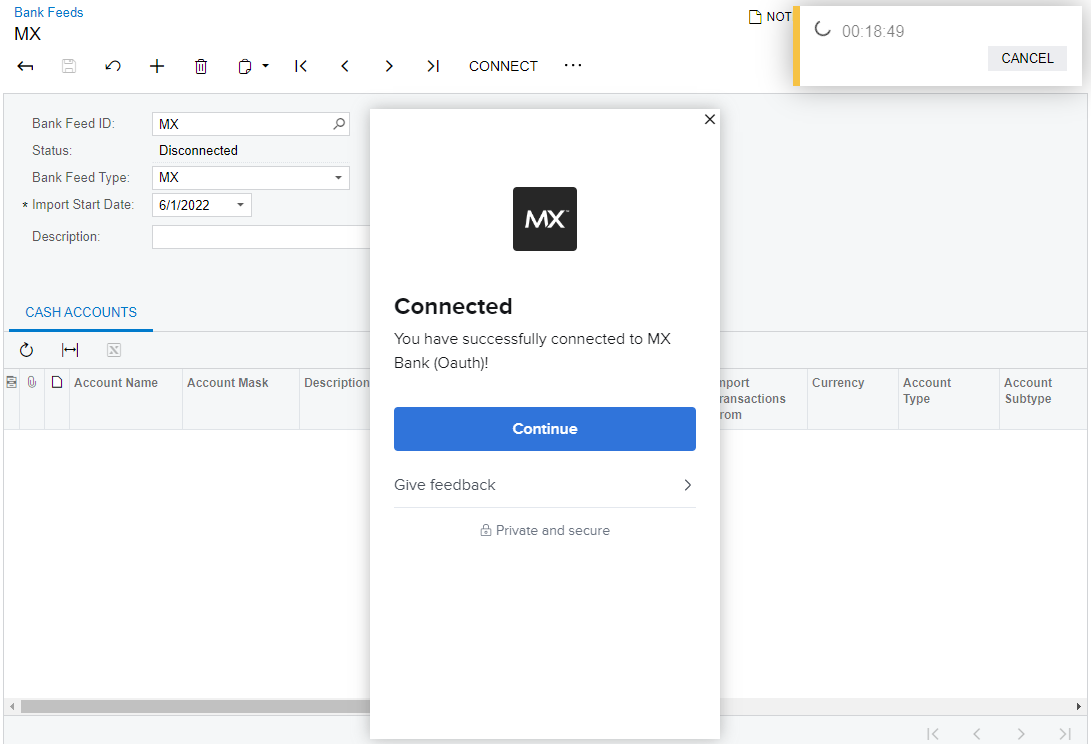Open the Import Start Date calendar dropdown
The image size is (1091, 744).
[240, 205]
